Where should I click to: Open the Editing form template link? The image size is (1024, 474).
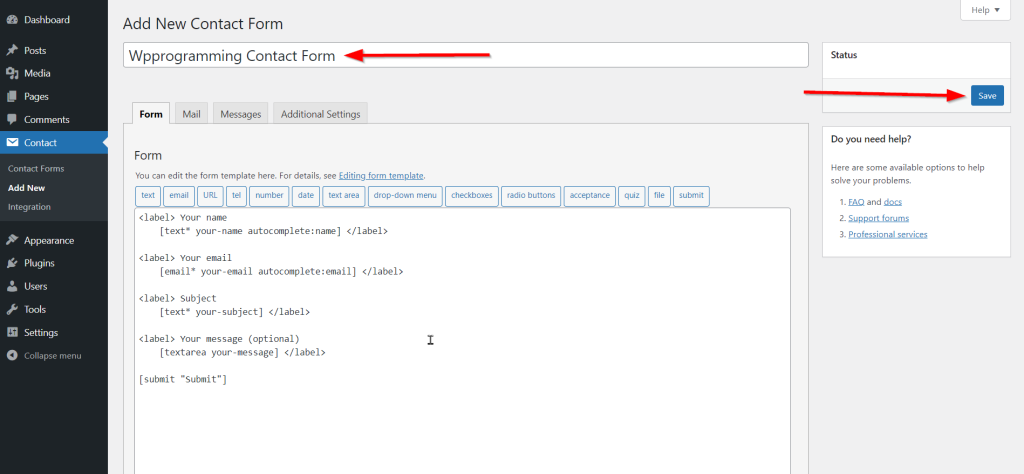click(381, 176)
